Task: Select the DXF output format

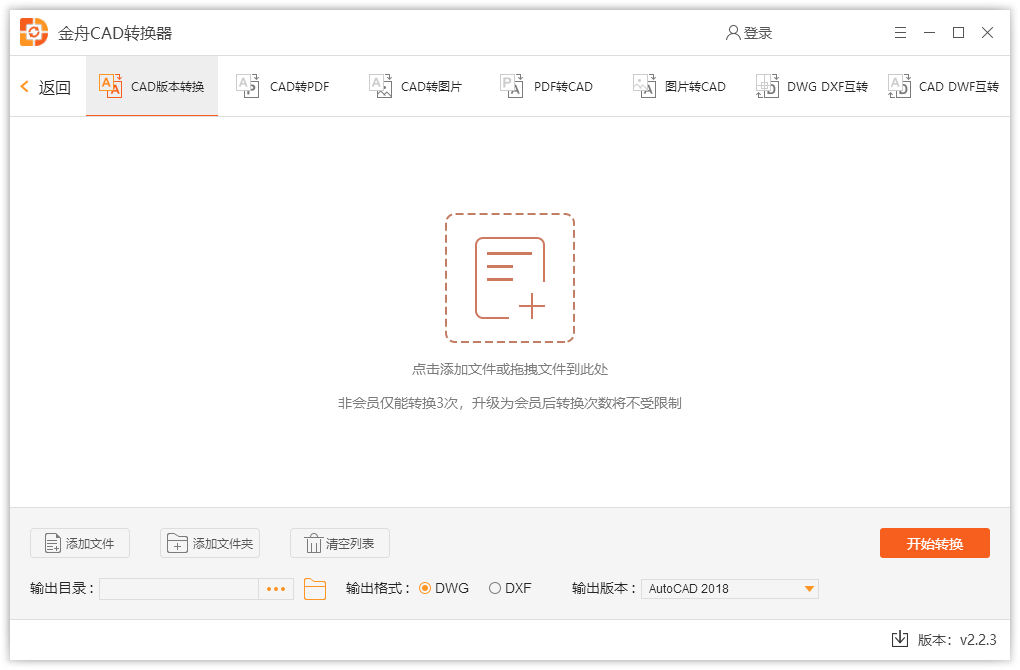Action: tap(490, 588)
